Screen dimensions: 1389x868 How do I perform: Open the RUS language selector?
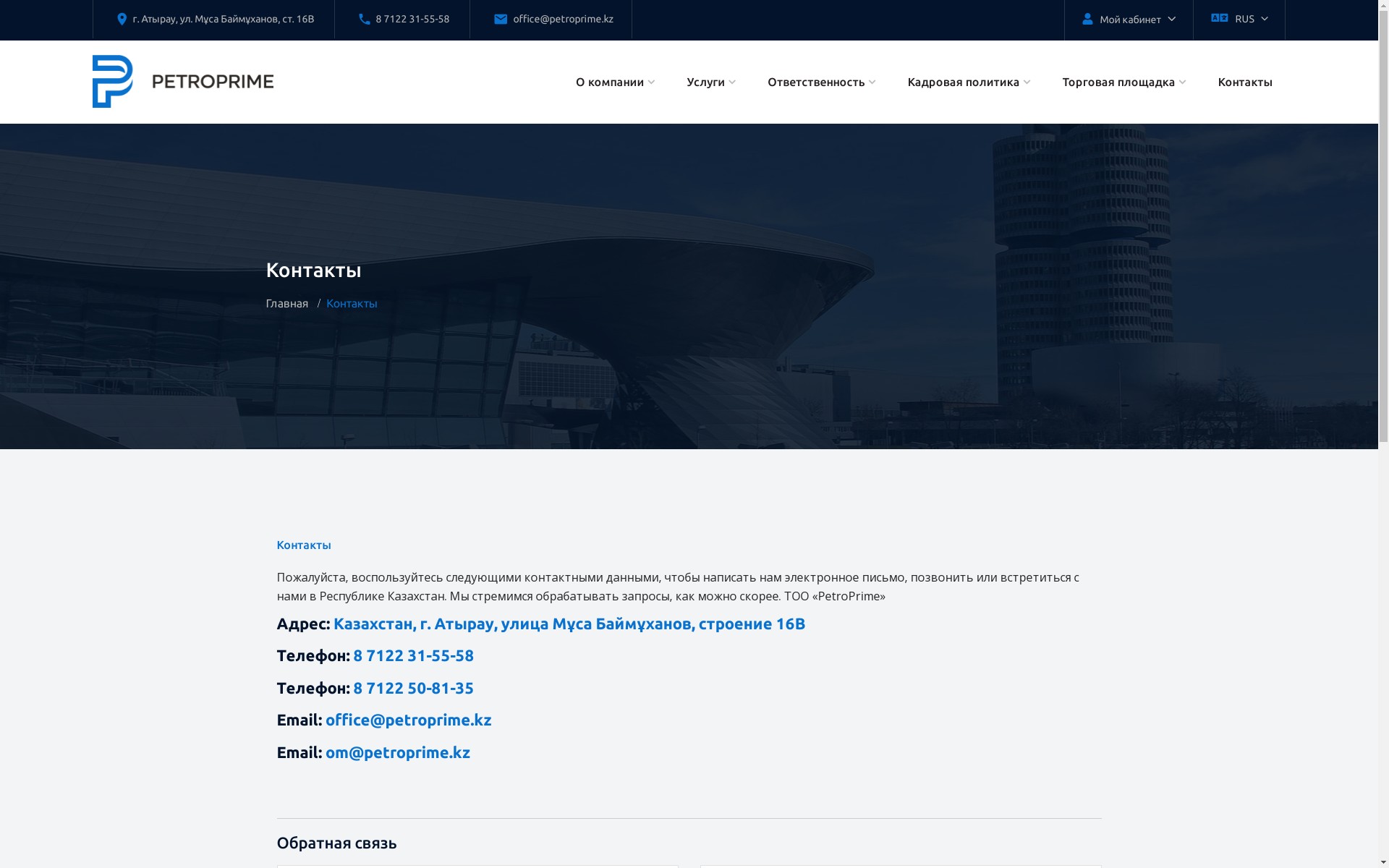click(1245, 20)
